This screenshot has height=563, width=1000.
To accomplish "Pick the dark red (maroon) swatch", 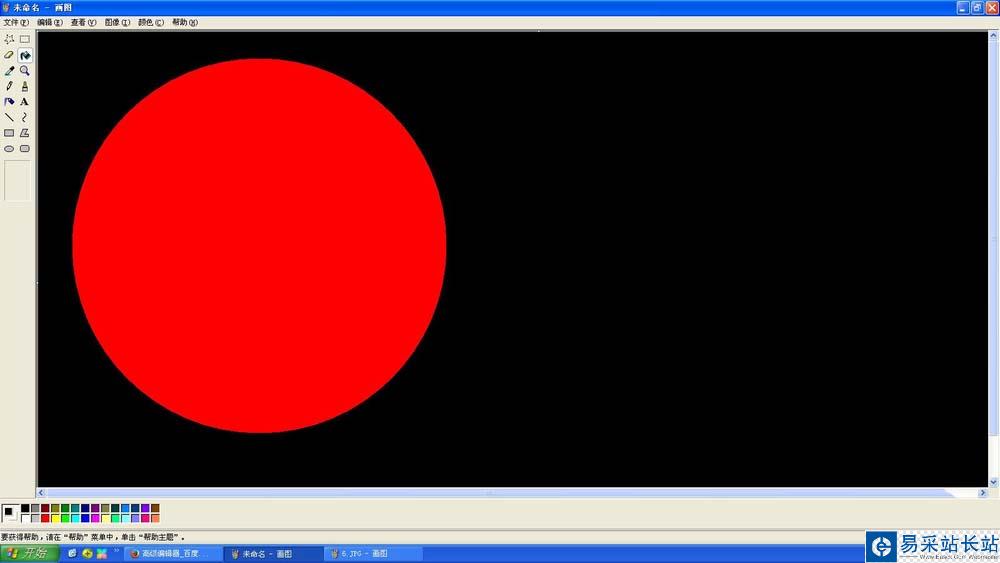I will [45, 508].
